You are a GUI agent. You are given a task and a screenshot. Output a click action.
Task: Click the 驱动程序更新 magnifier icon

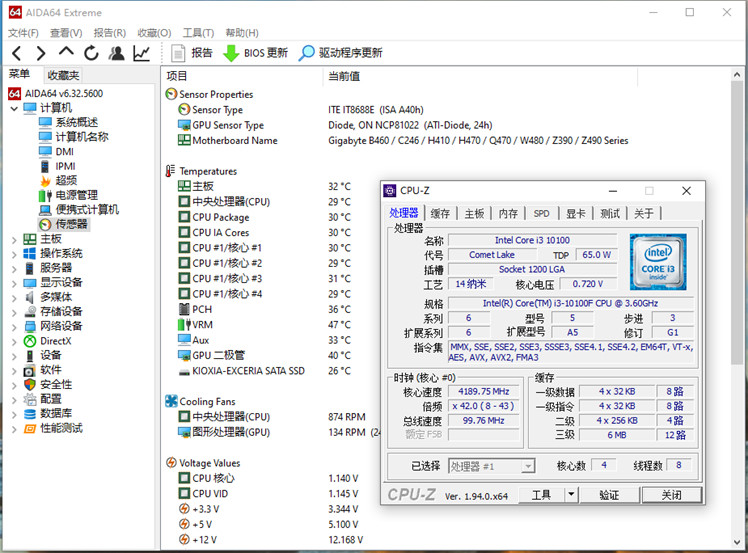tap(307, 53)
